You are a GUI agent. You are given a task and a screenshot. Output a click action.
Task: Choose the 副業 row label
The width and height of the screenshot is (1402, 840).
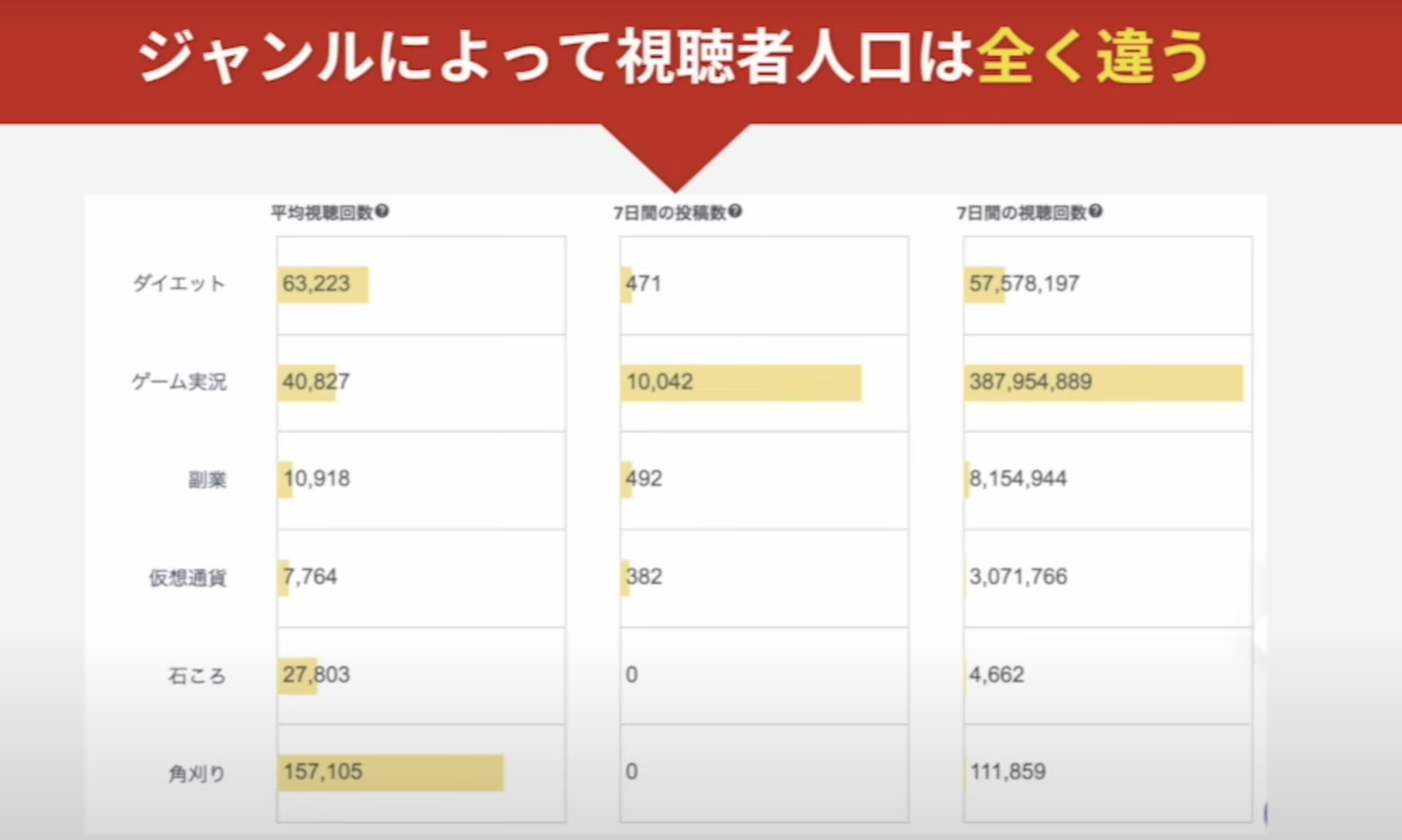click(207, 480)
